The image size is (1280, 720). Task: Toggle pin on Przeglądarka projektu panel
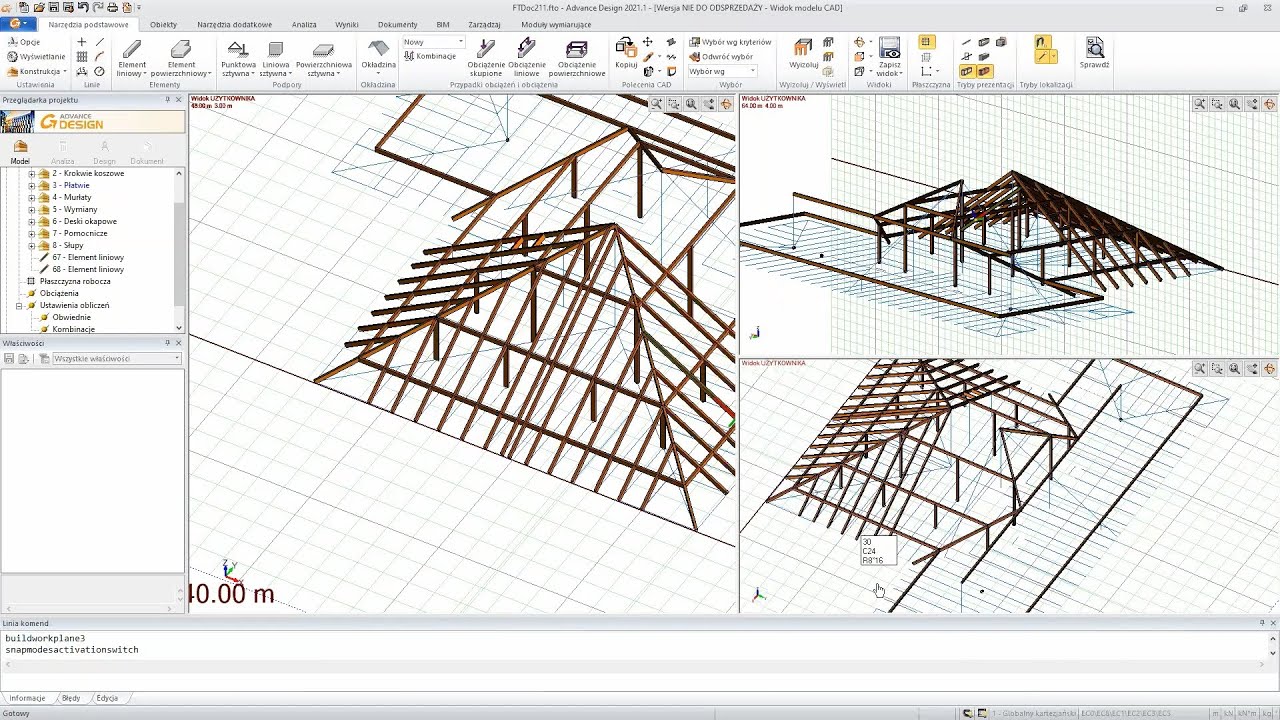coord(168,100)
